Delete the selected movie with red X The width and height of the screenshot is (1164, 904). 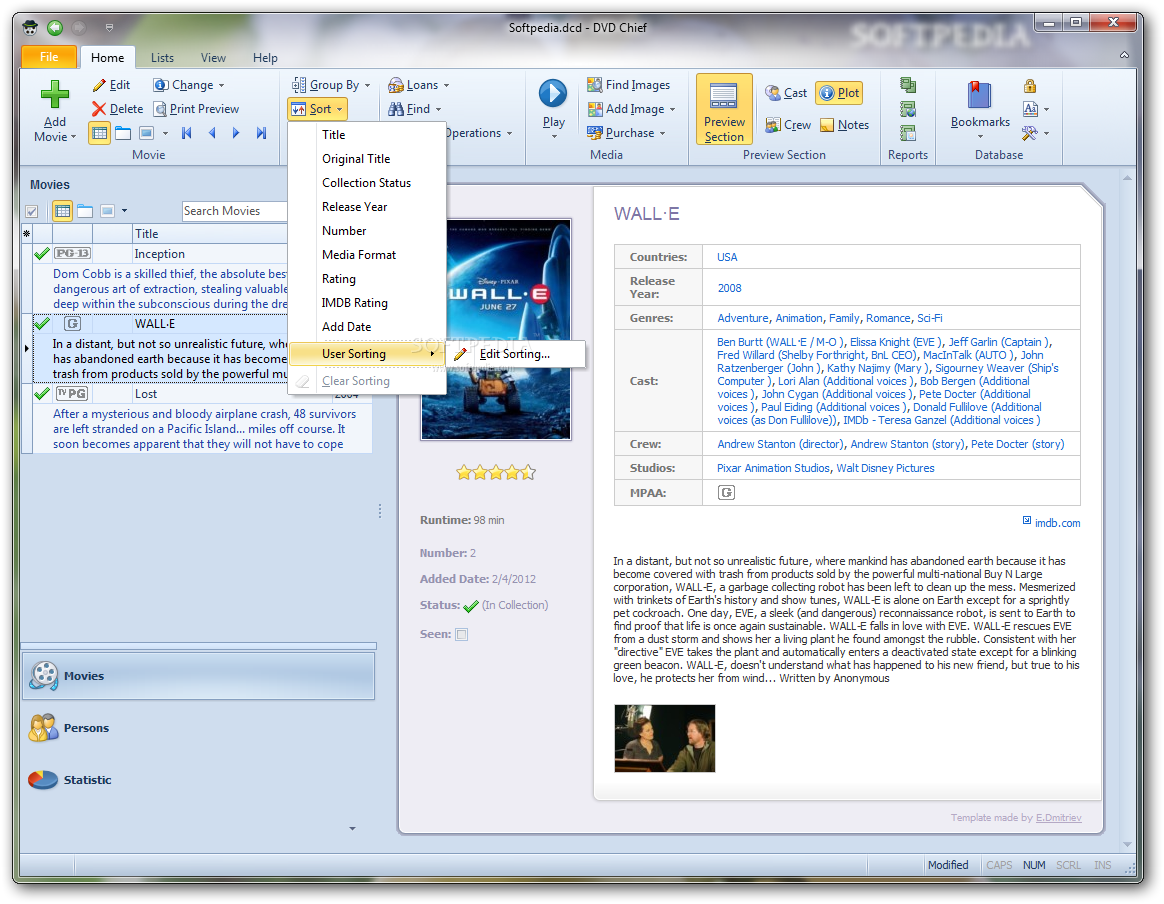117,109
